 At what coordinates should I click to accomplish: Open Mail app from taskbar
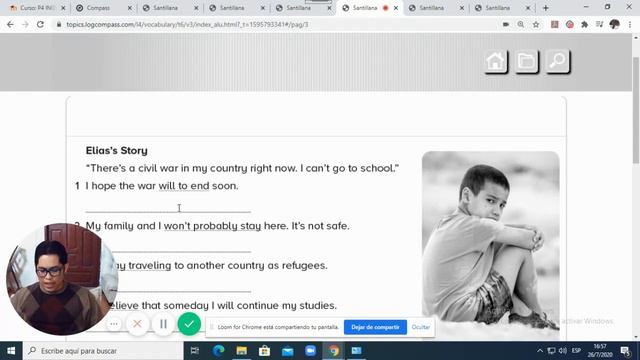click(288, 351)
